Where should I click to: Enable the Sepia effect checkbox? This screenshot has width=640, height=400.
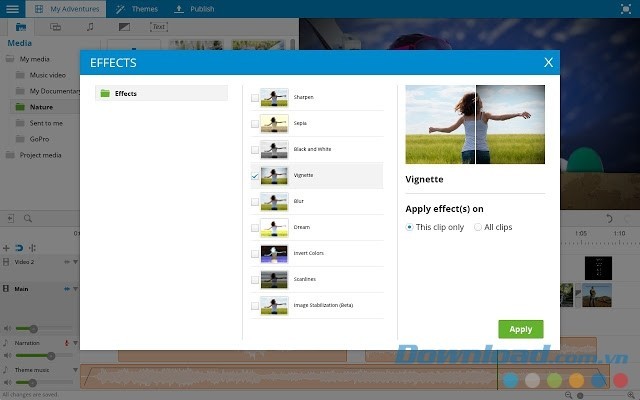point(255,124)
